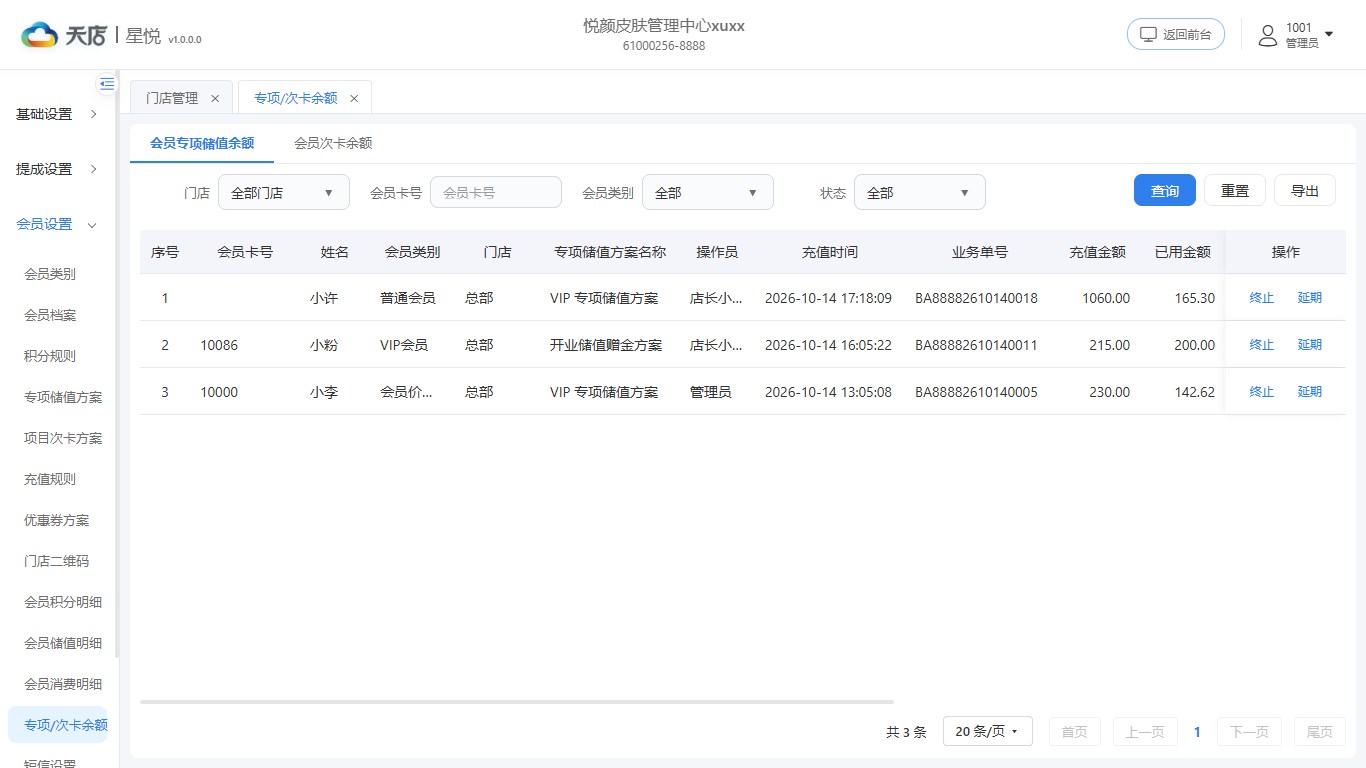
Task: Click business number BA88882610140011
Action: (x=976, y=345)
